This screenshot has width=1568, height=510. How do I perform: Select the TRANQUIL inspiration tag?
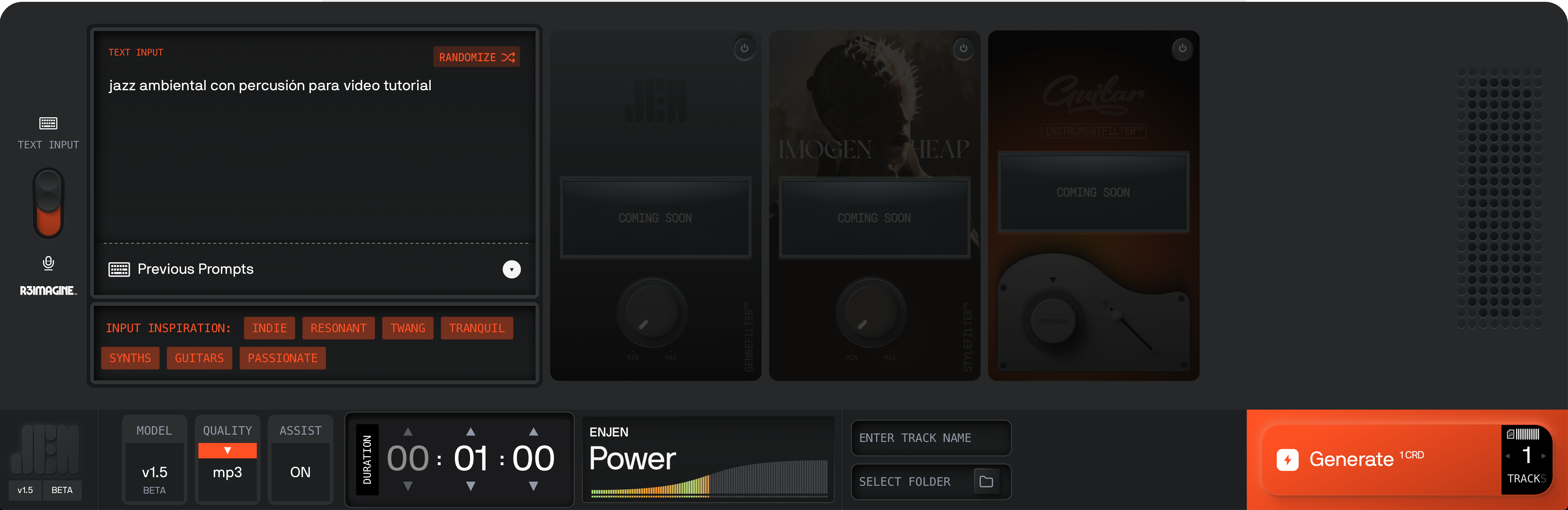pos(477,328)
